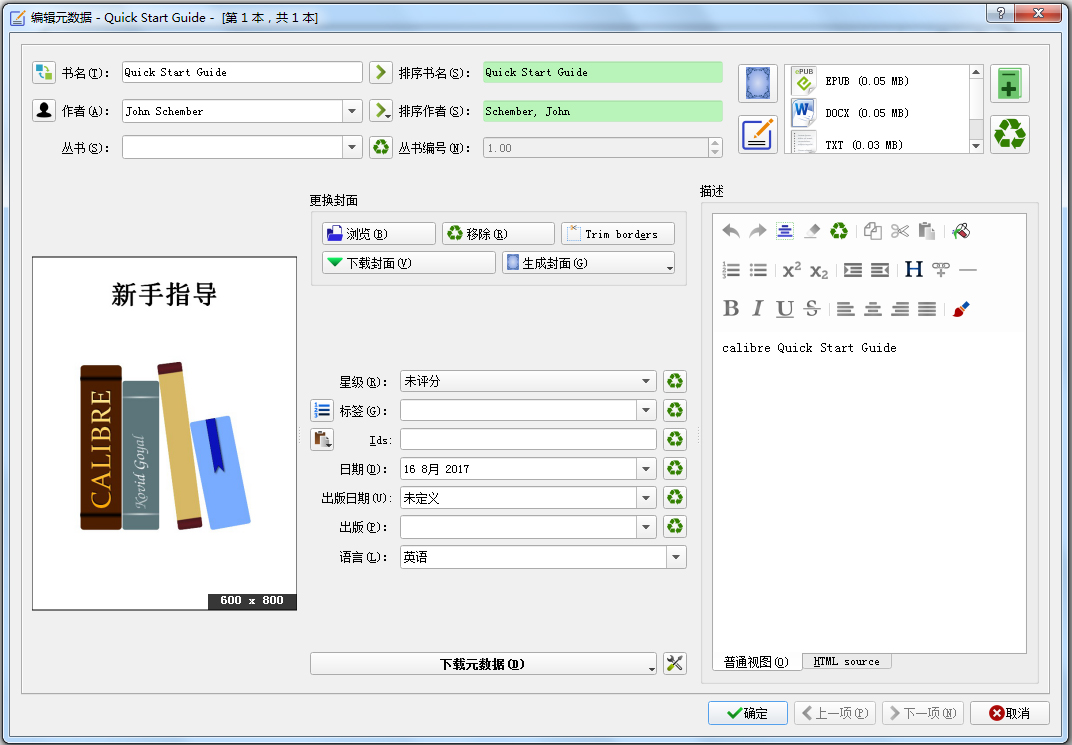Click the heading style H icon

pyautogui.click(x=913, y=270)
